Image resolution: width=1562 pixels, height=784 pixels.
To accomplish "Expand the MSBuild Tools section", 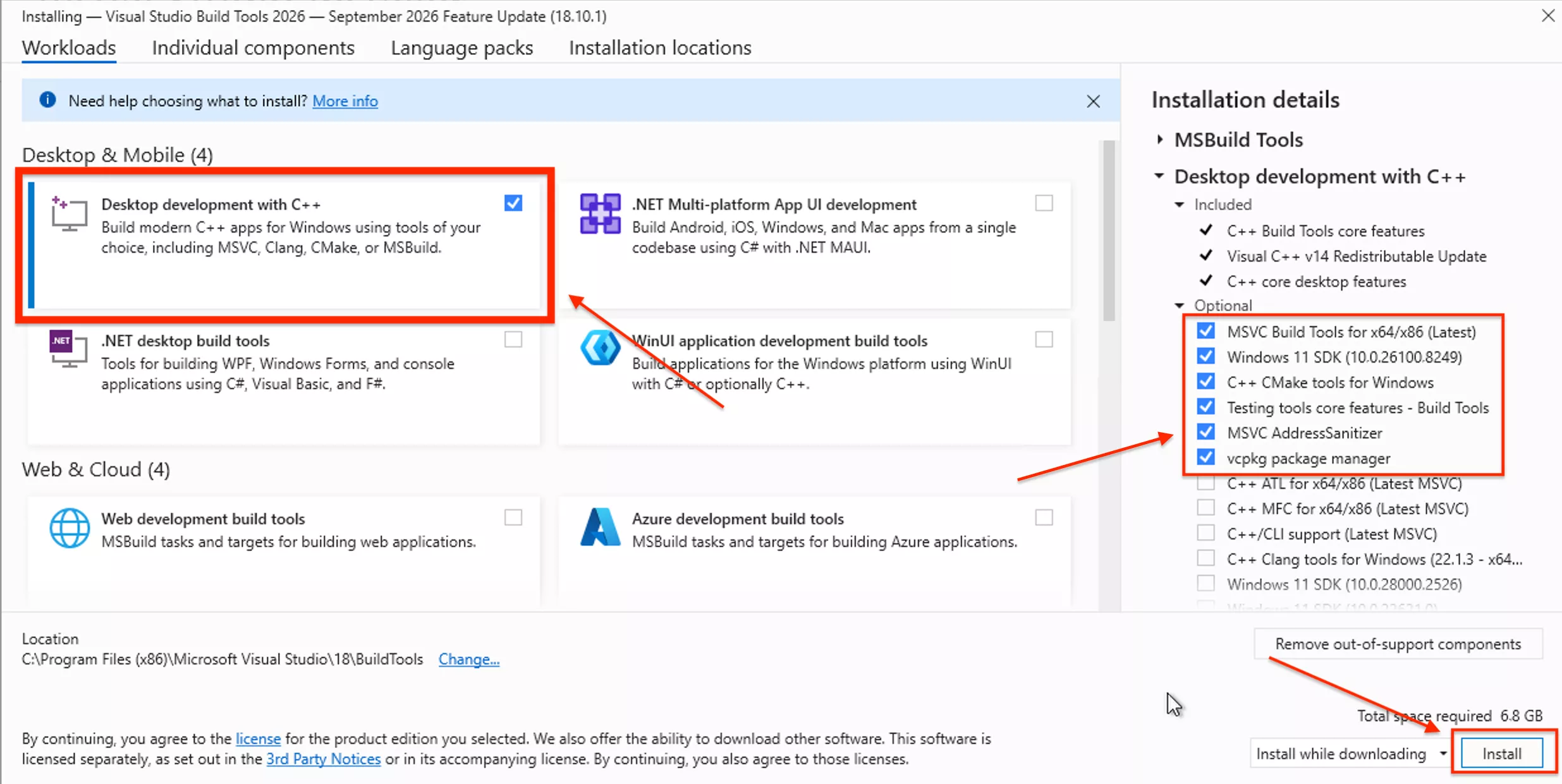I will point(1160,140).
